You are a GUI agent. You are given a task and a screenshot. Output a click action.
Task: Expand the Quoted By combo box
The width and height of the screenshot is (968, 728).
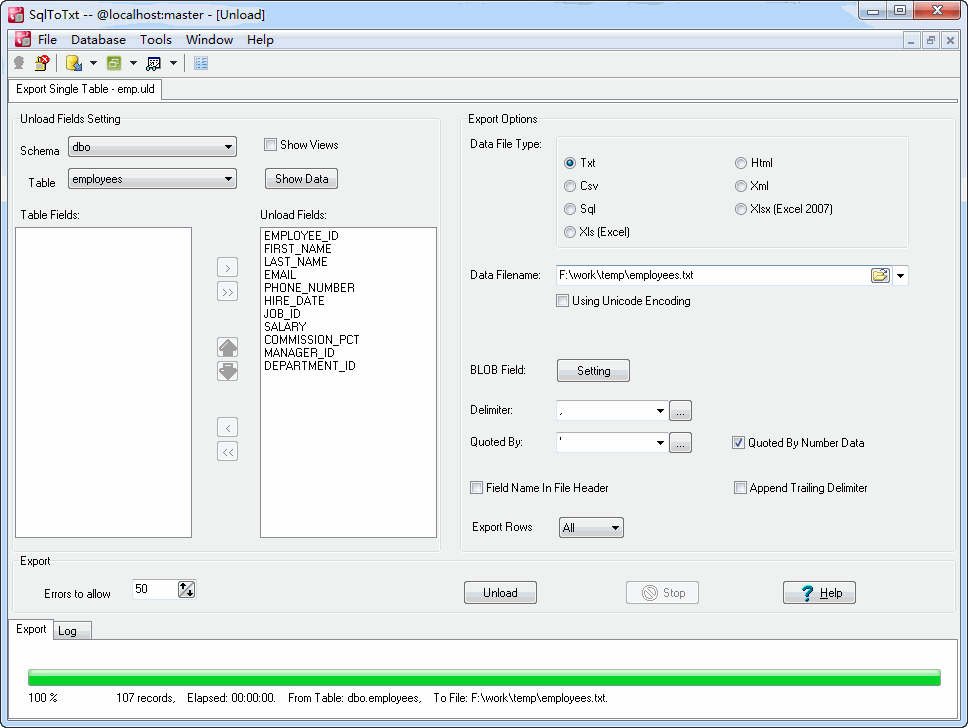coord(660,443)
